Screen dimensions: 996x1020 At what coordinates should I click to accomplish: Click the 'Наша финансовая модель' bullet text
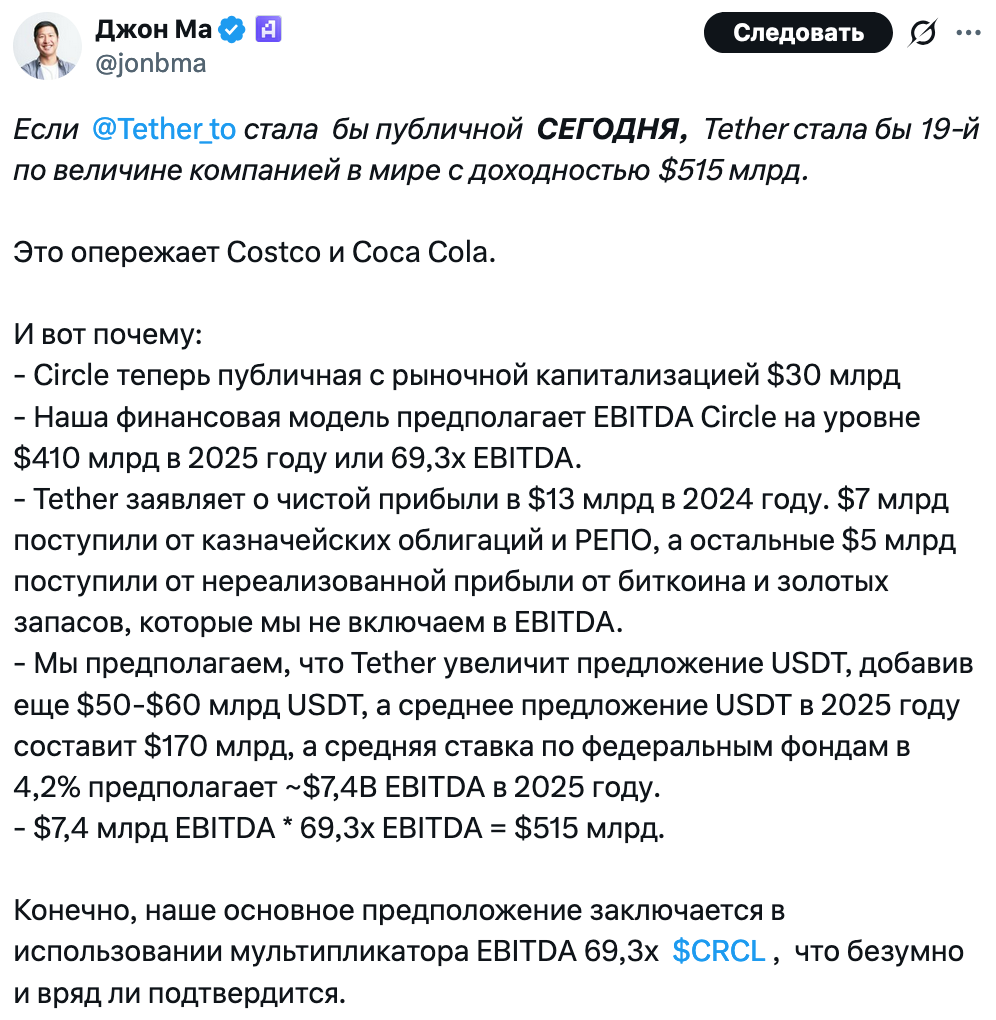click(x=467, y=437)
